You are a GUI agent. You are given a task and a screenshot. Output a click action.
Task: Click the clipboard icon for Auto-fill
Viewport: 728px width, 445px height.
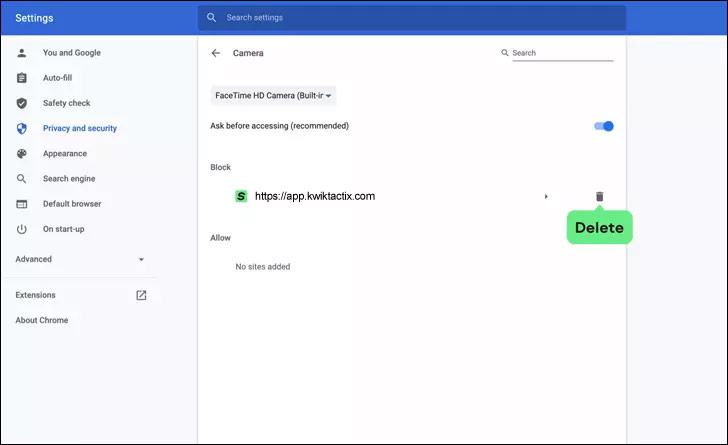[x=22, y=78]
